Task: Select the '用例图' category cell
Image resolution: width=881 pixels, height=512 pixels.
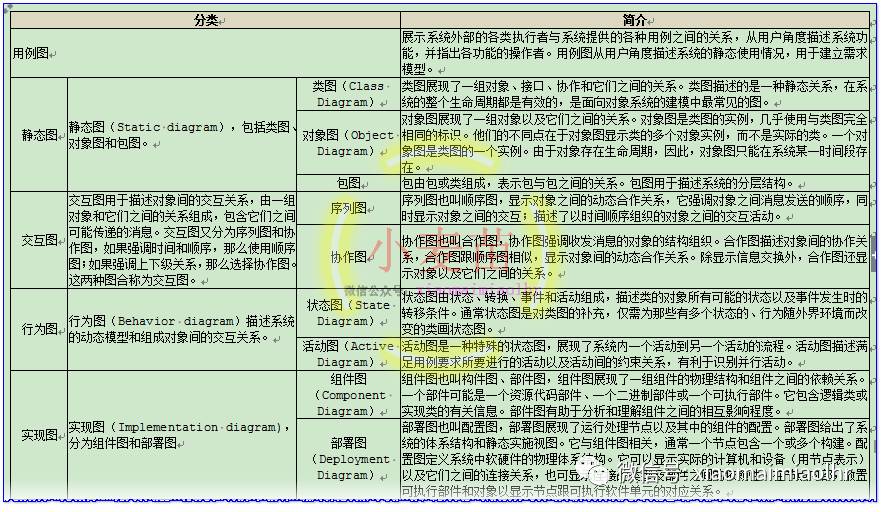Action: click(206, 53)
